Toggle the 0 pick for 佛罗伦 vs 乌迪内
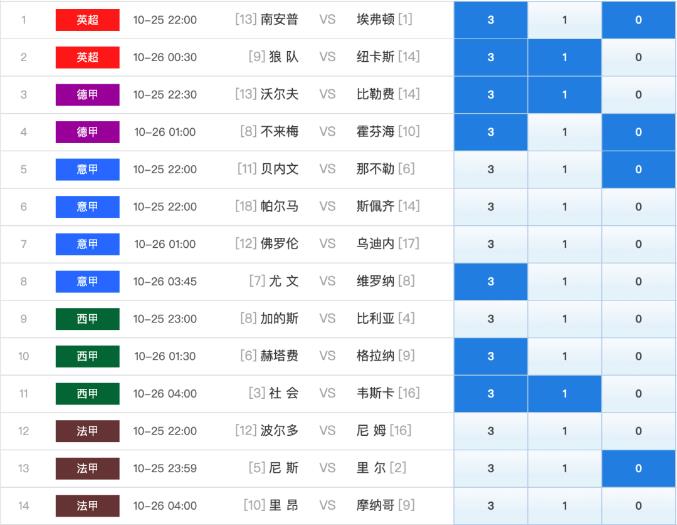Image resolution: width=677 pixels, height=525 pixels. (x=638, y=244)
